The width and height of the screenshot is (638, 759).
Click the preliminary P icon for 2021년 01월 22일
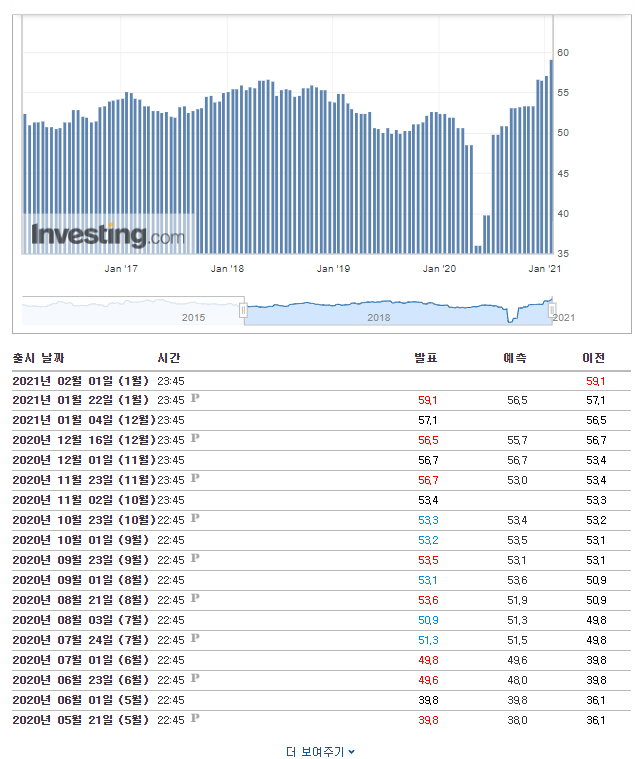[195, 398]
